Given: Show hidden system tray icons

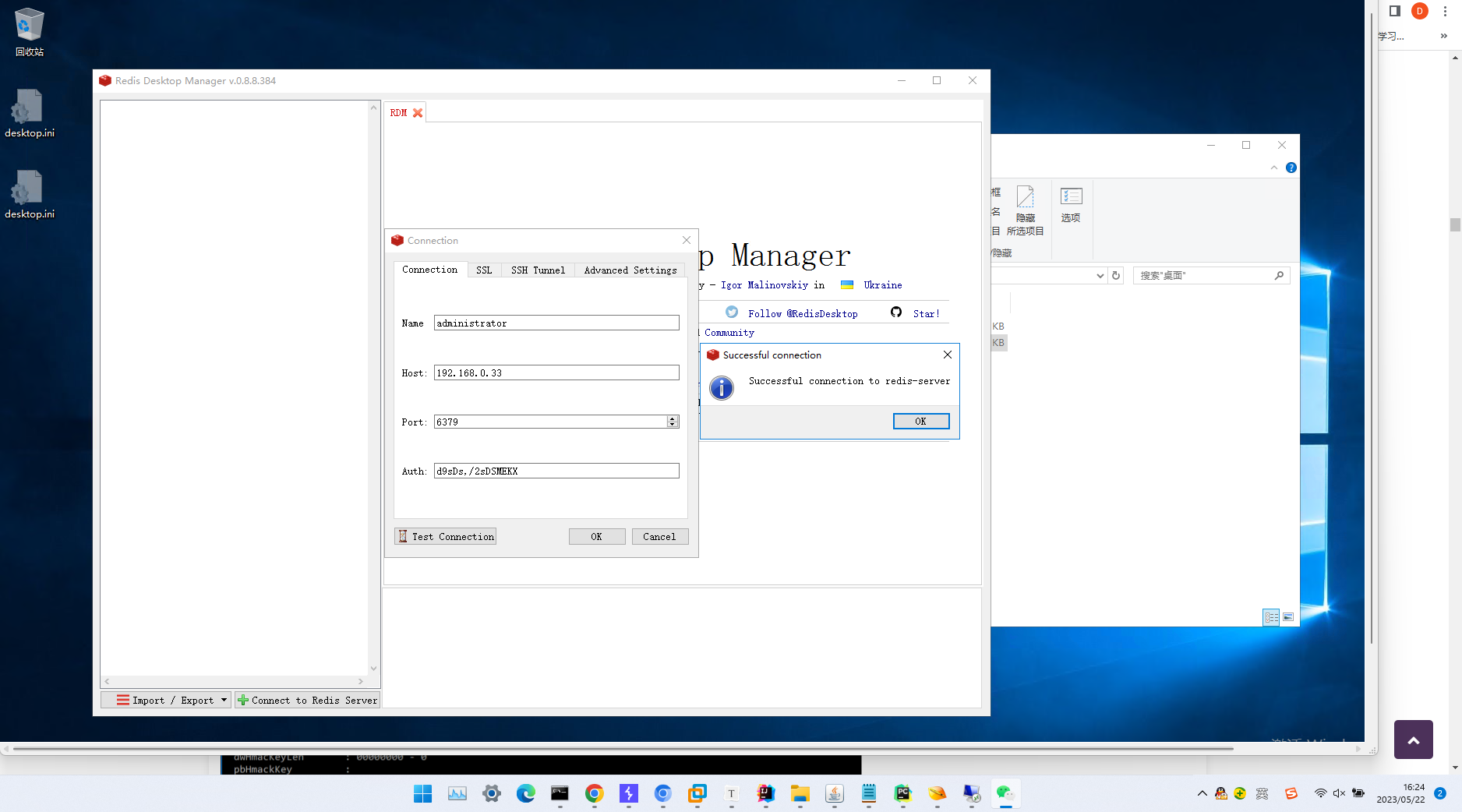Looking at the screenshot, I should [1202, 793].
